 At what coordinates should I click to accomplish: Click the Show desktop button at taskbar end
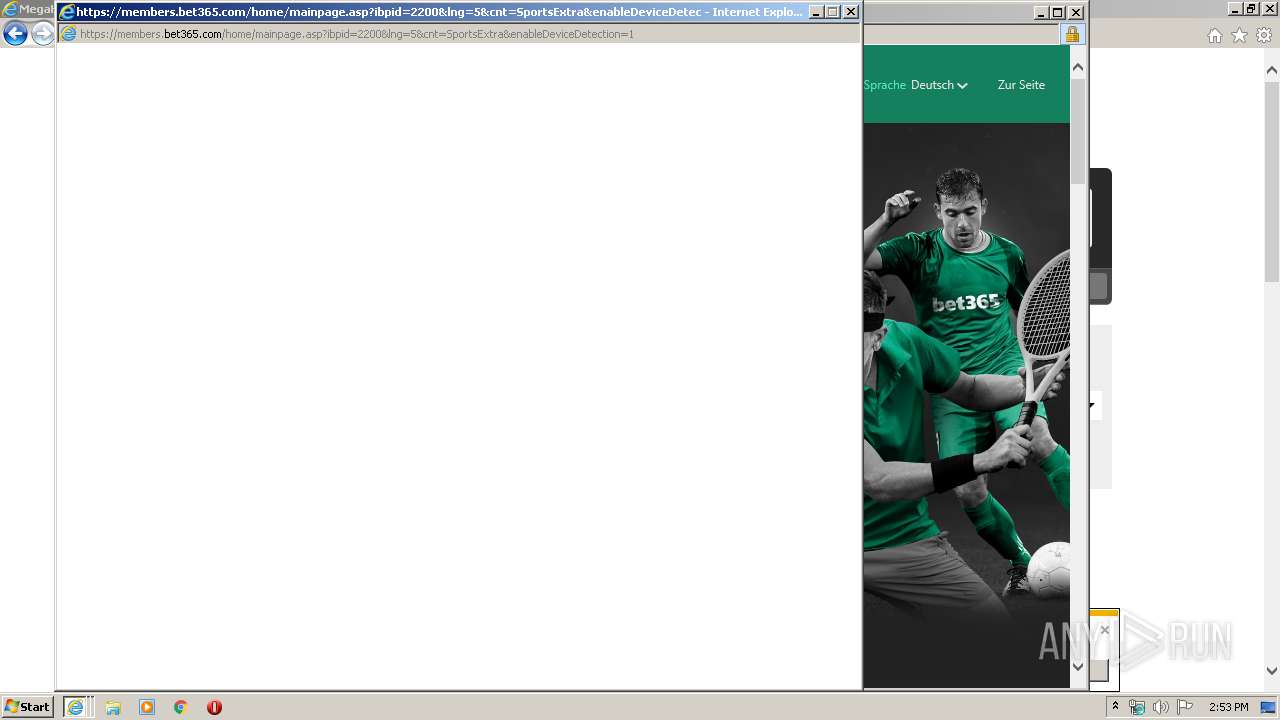click(1268, 707)
